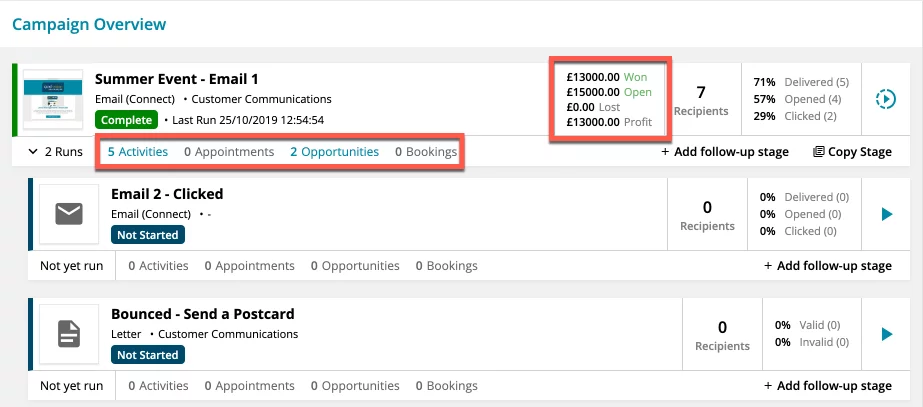923x407 pixels.
Task: Open the 5 Activities link
Action: coord(138,152)
